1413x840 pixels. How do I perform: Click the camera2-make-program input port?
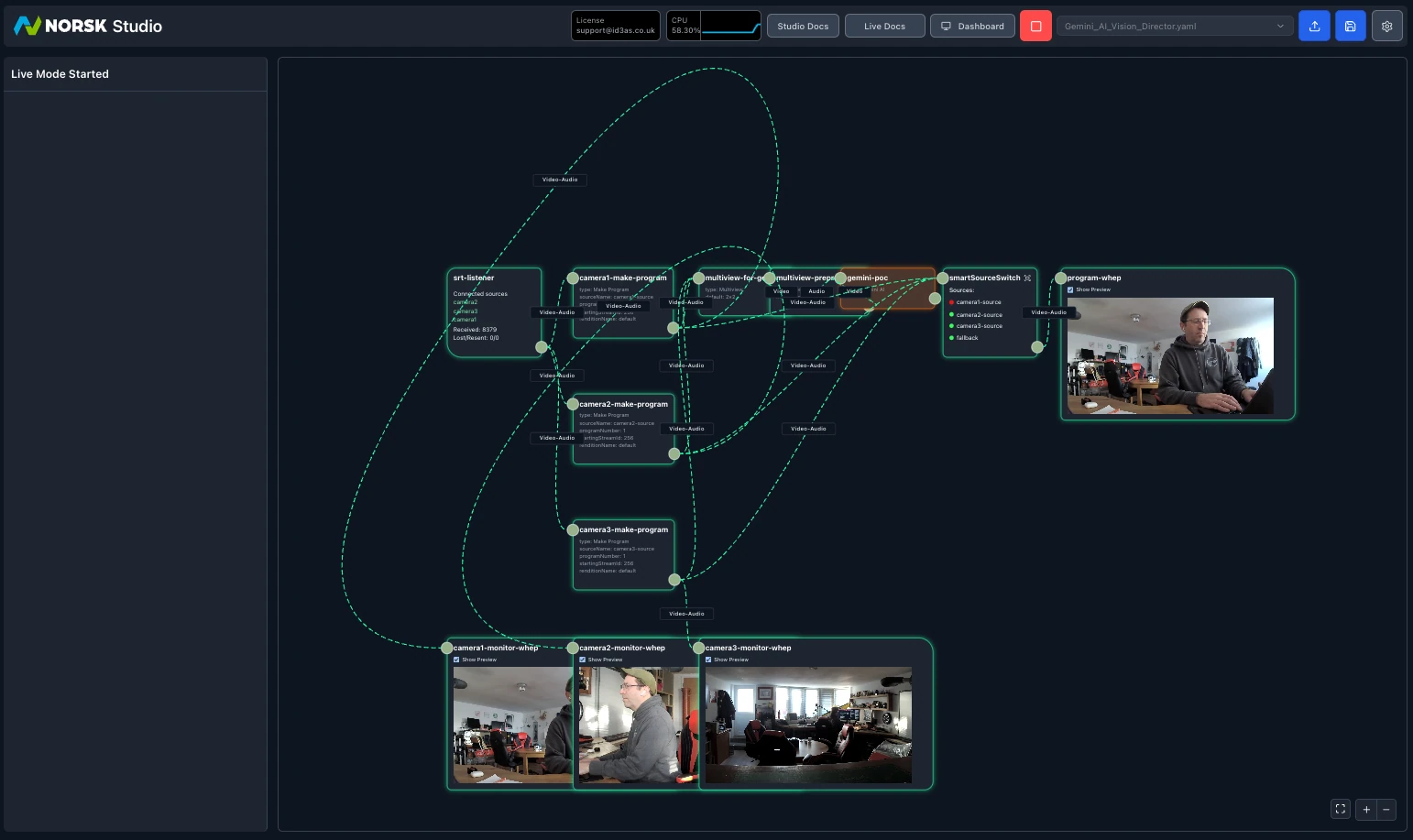pos(573,404)
